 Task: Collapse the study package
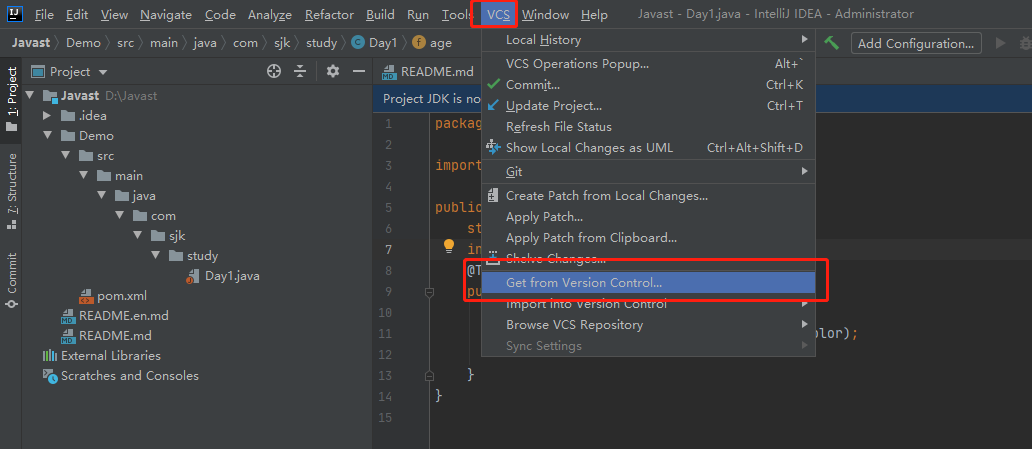click(155, 255)
